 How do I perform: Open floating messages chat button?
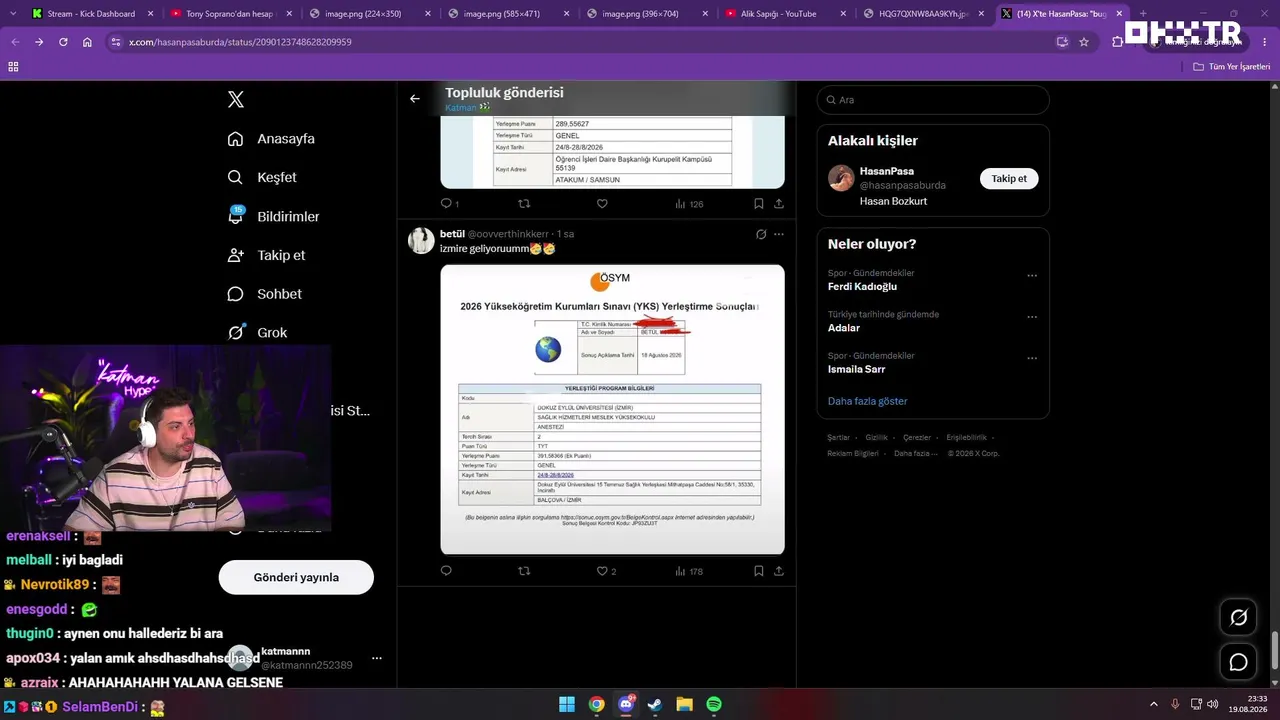coord(1238,662)
